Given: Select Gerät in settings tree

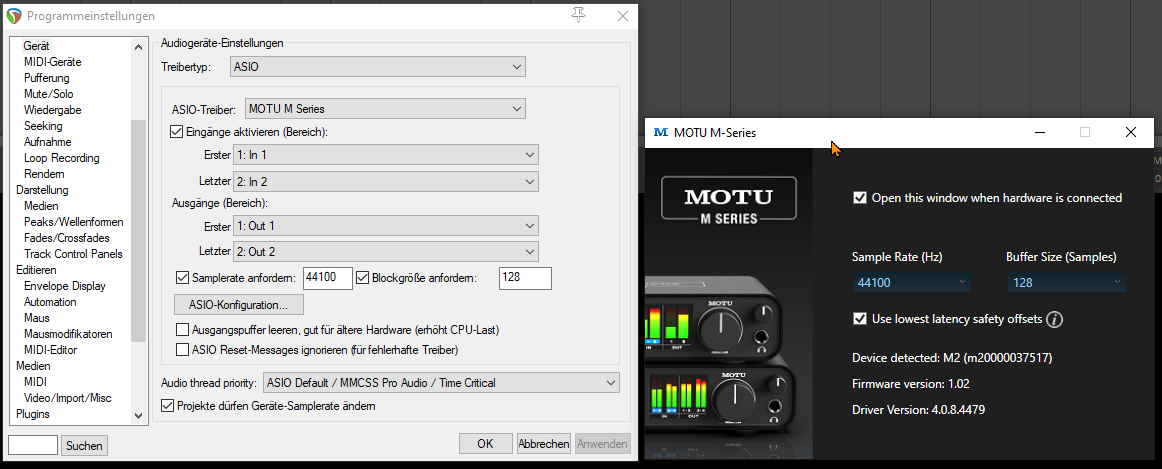Looking at the screenshot, I should point(36,46).
